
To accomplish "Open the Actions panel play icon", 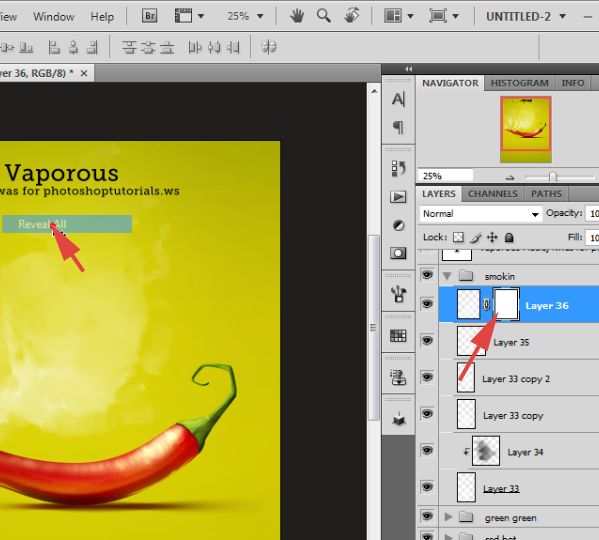I will (398, 197).
